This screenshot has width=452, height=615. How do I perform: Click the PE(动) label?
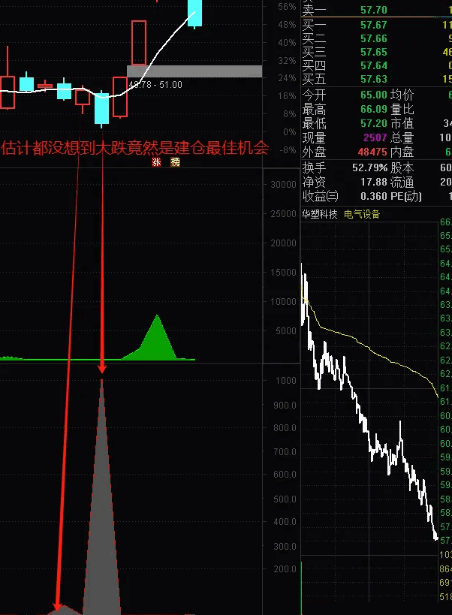click(x=406, y=196)
